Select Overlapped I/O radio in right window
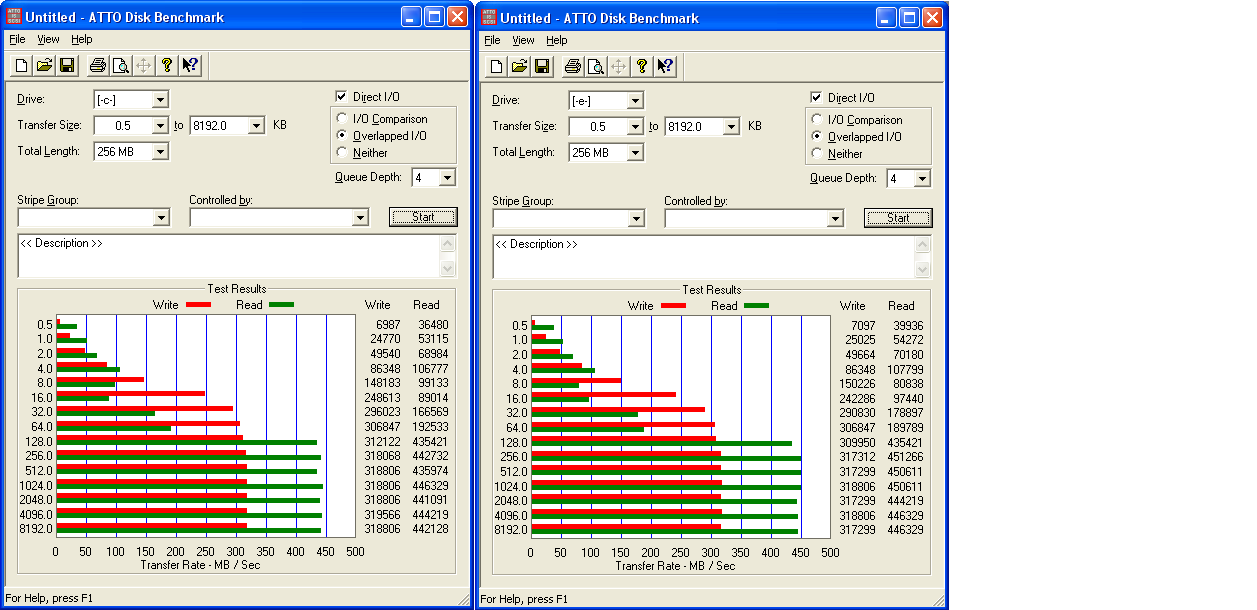 coord(818,137)
